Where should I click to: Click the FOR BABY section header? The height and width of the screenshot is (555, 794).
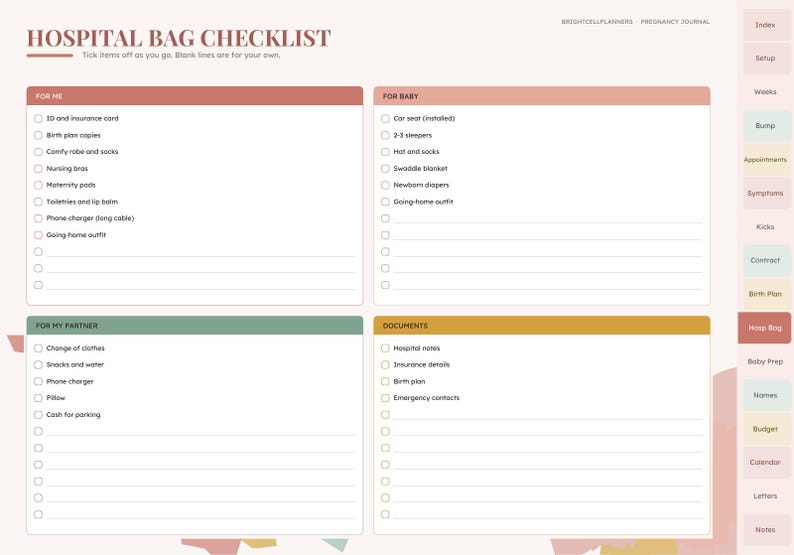click(x=542, y=96)
